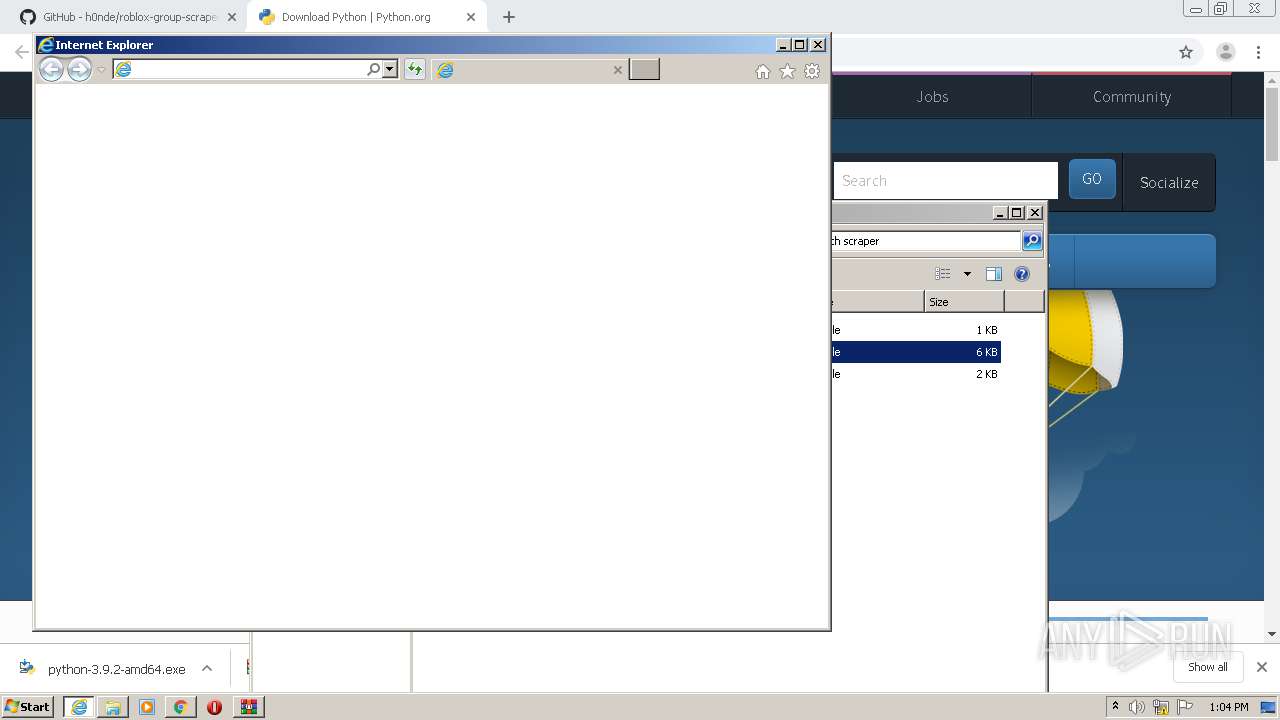Click the Chrome back arrow
Screen dimensions: 1280x720
21,52
